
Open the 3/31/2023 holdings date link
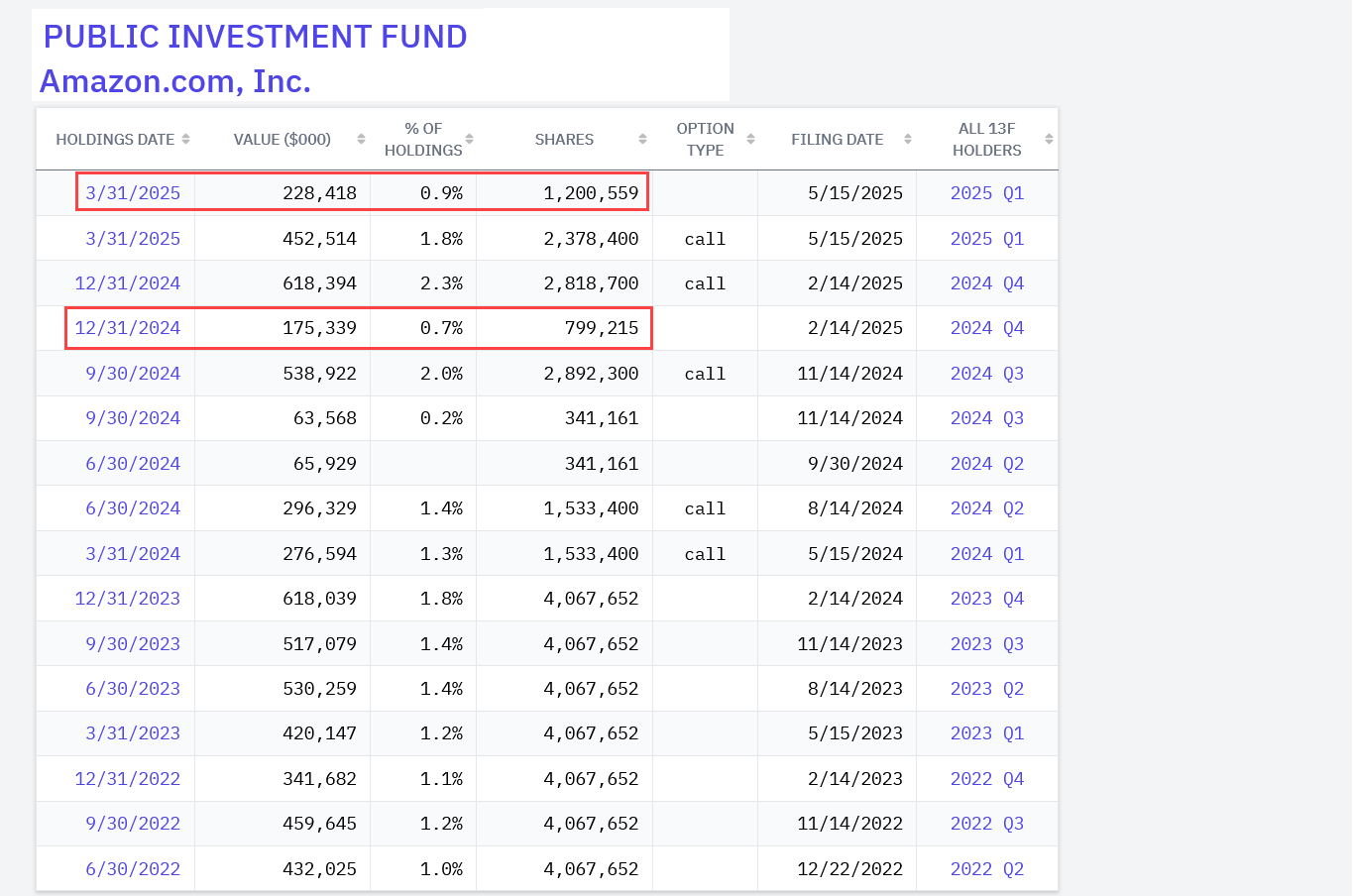pos(133,733)
